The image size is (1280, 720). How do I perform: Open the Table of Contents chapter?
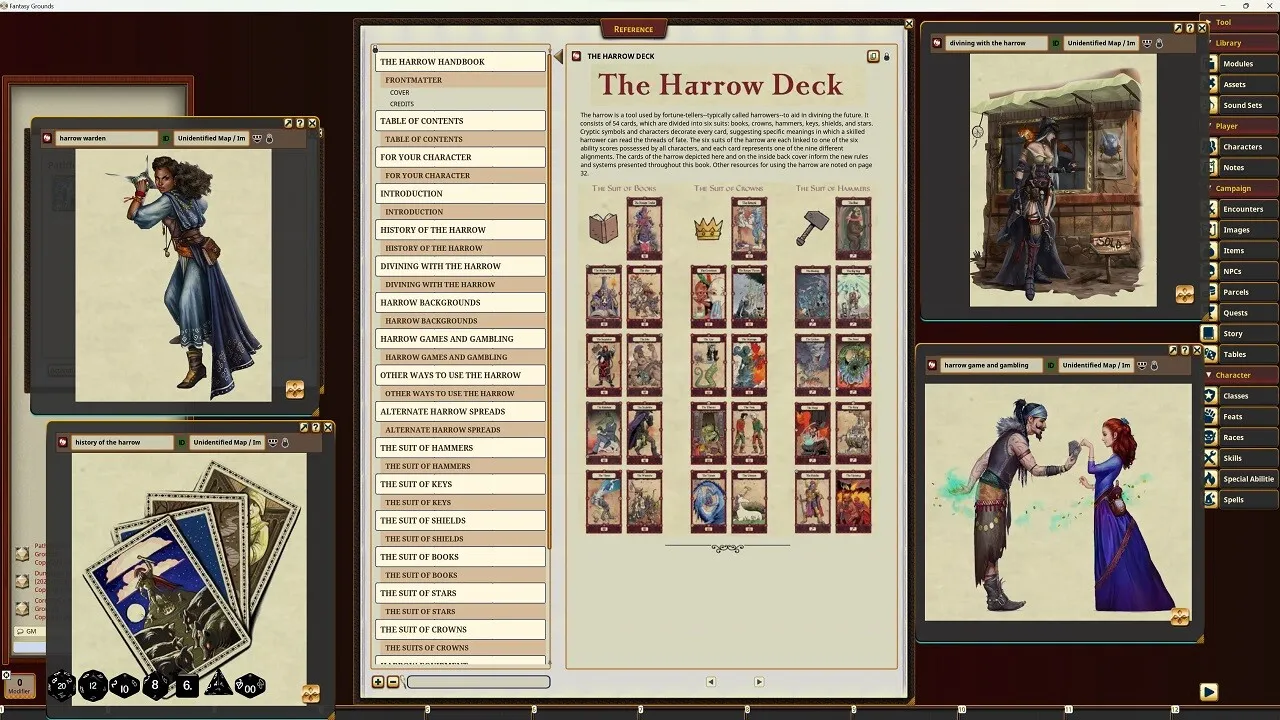point(460,121)
